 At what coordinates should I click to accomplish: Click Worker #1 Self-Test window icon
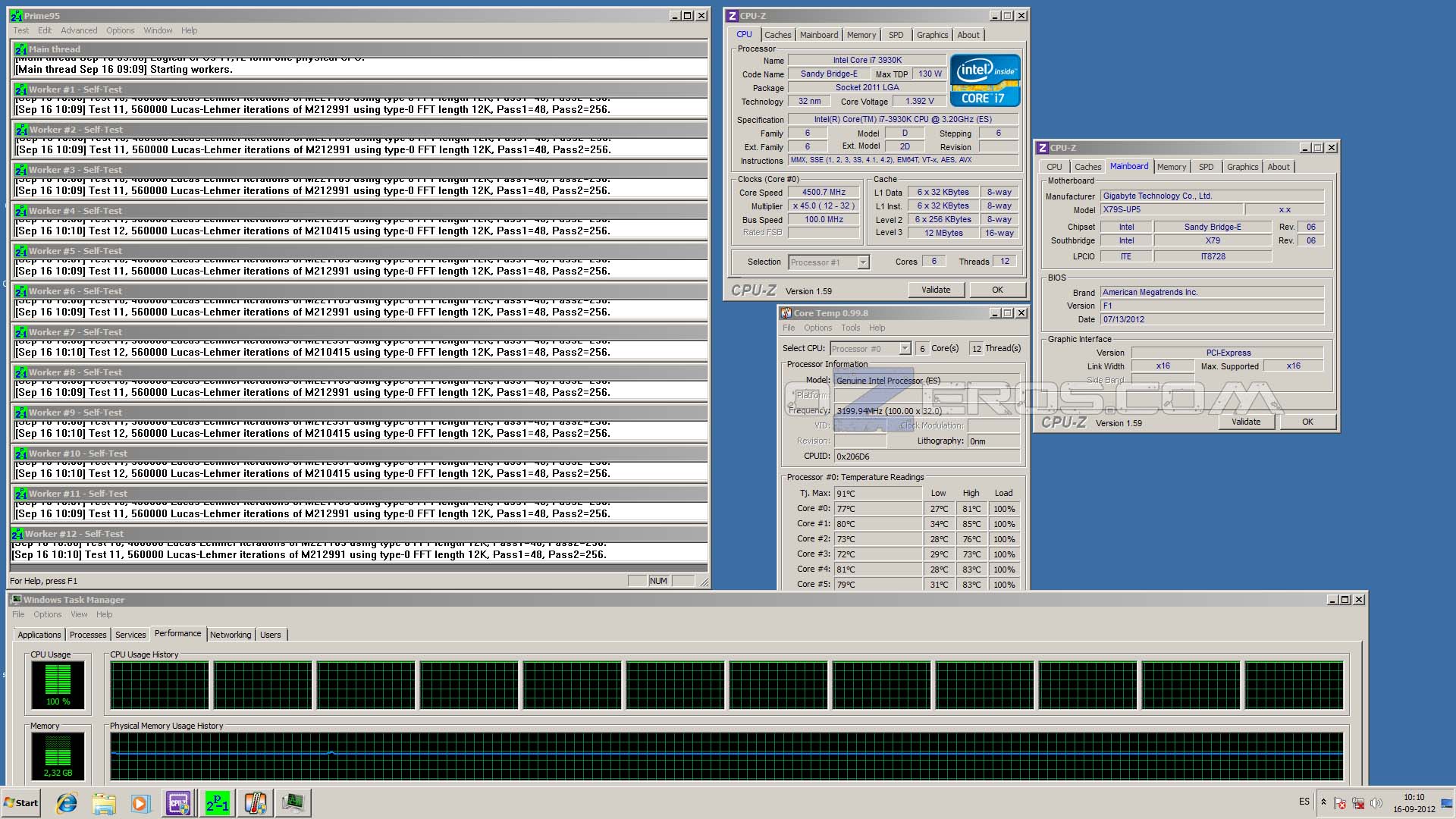(x=20, y=89)
